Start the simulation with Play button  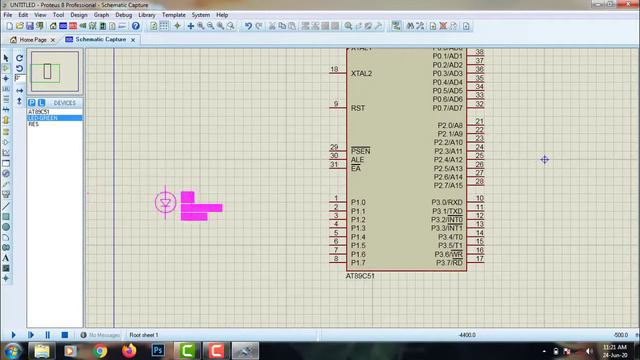(13, 335)
